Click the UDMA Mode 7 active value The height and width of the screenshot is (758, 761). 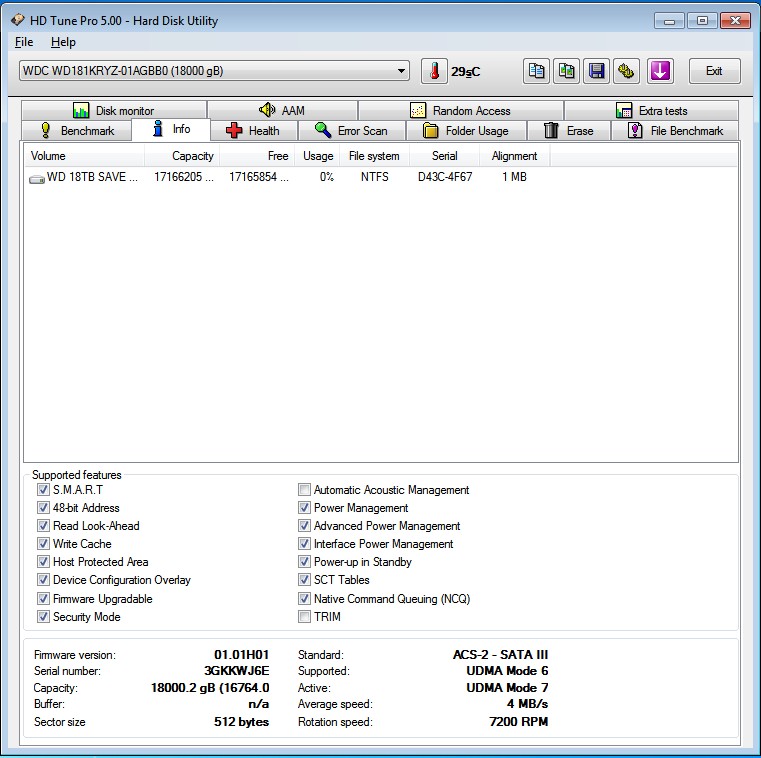tap(507, 688)
